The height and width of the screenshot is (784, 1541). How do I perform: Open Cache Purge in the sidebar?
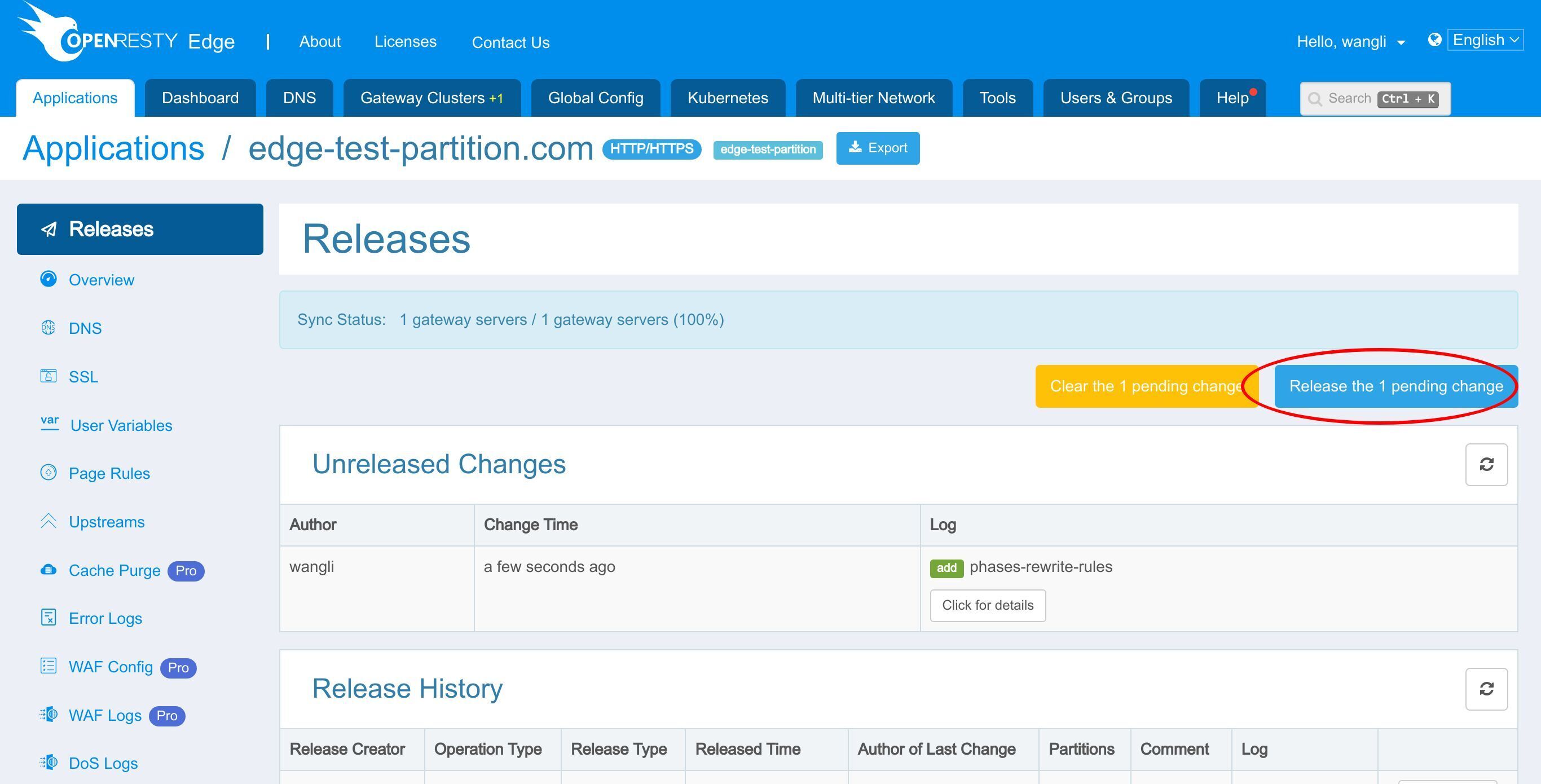(x=115, y=570)
